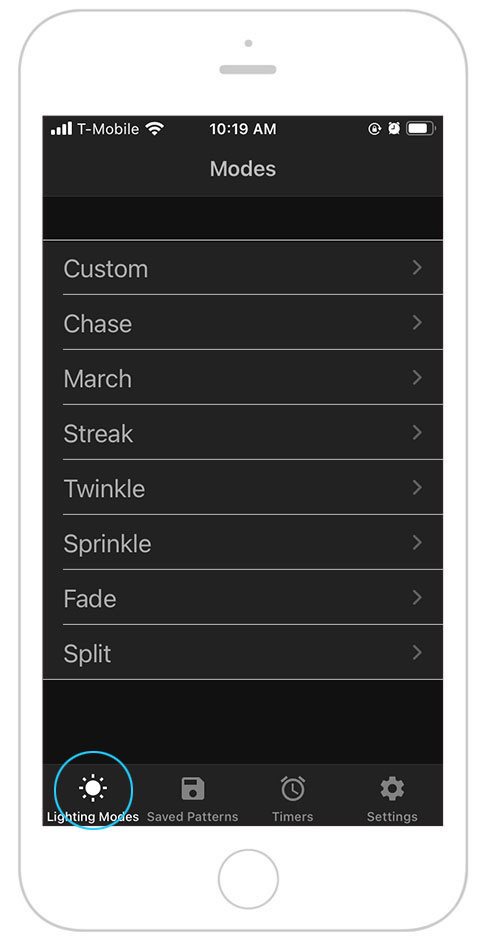This screenshot has height=939, width=486.
Task: Tap the Lighting Modes sun icon
Action: [x=93, y=789]
